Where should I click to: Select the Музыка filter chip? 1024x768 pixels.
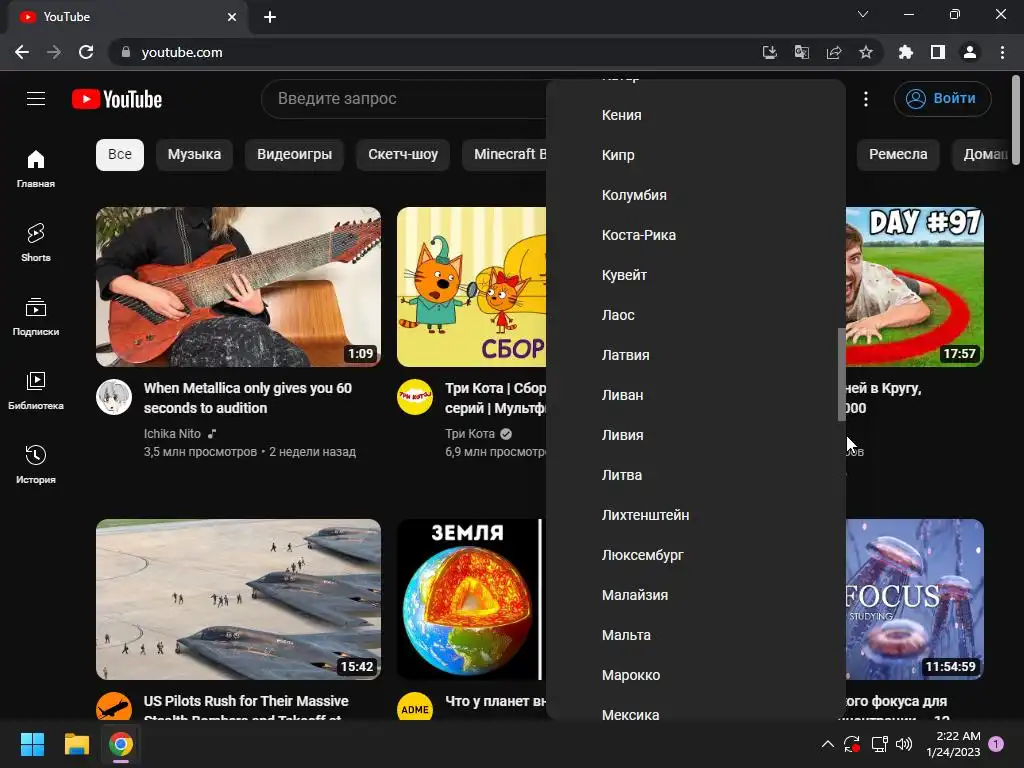pos(194,154)
